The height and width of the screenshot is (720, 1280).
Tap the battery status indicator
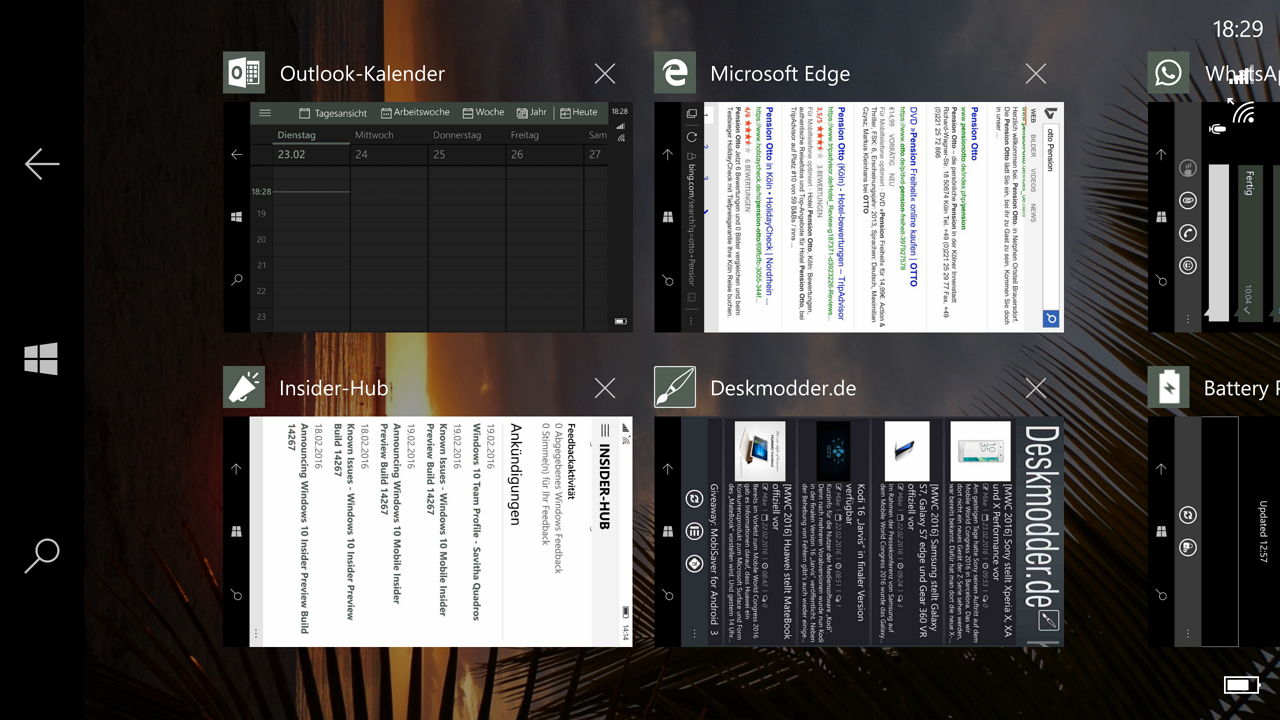(1241, 685)
